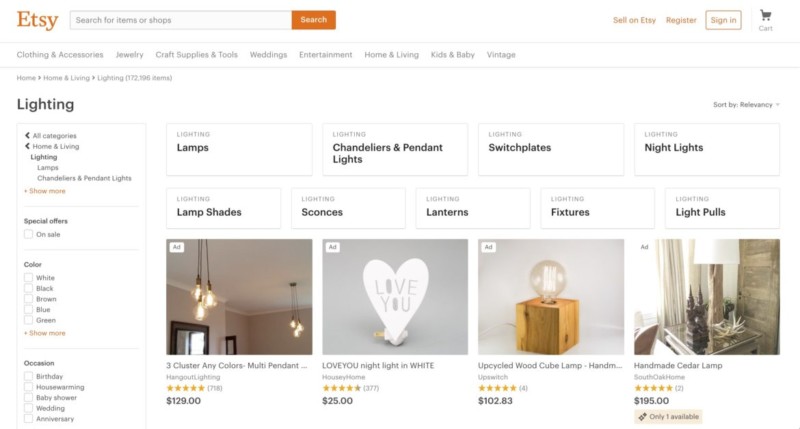Expand Show more under Color filters
The image size is (800, 429).
45,333
